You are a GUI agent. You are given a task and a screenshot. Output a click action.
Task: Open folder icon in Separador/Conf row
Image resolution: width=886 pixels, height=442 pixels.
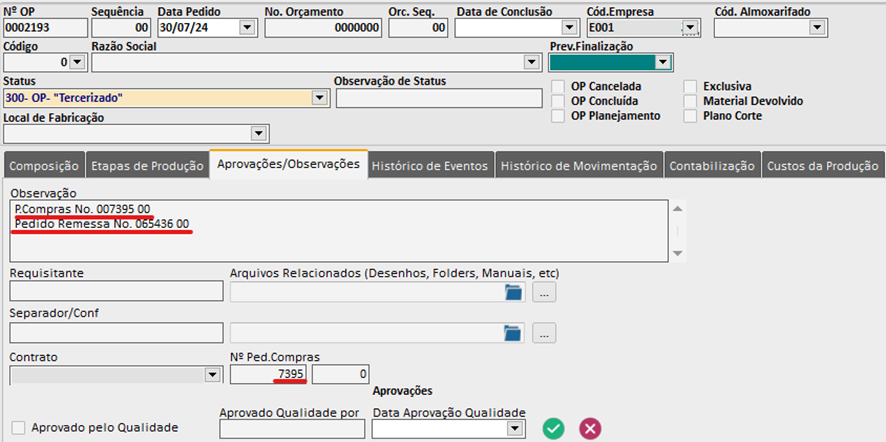513,333
